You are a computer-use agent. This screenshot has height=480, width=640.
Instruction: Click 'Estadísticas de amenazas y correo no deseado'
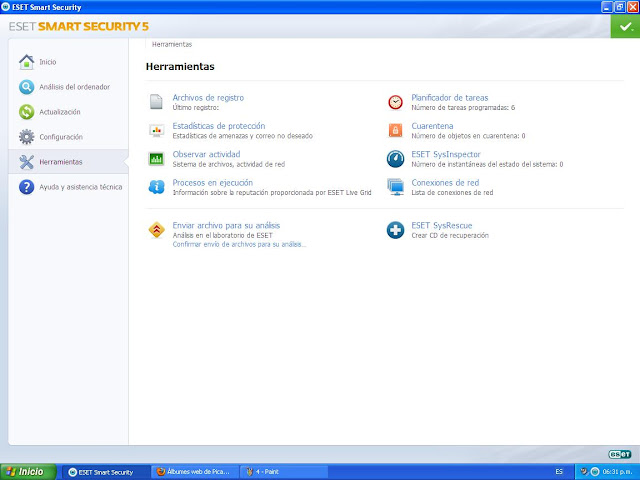pos(242,136)
